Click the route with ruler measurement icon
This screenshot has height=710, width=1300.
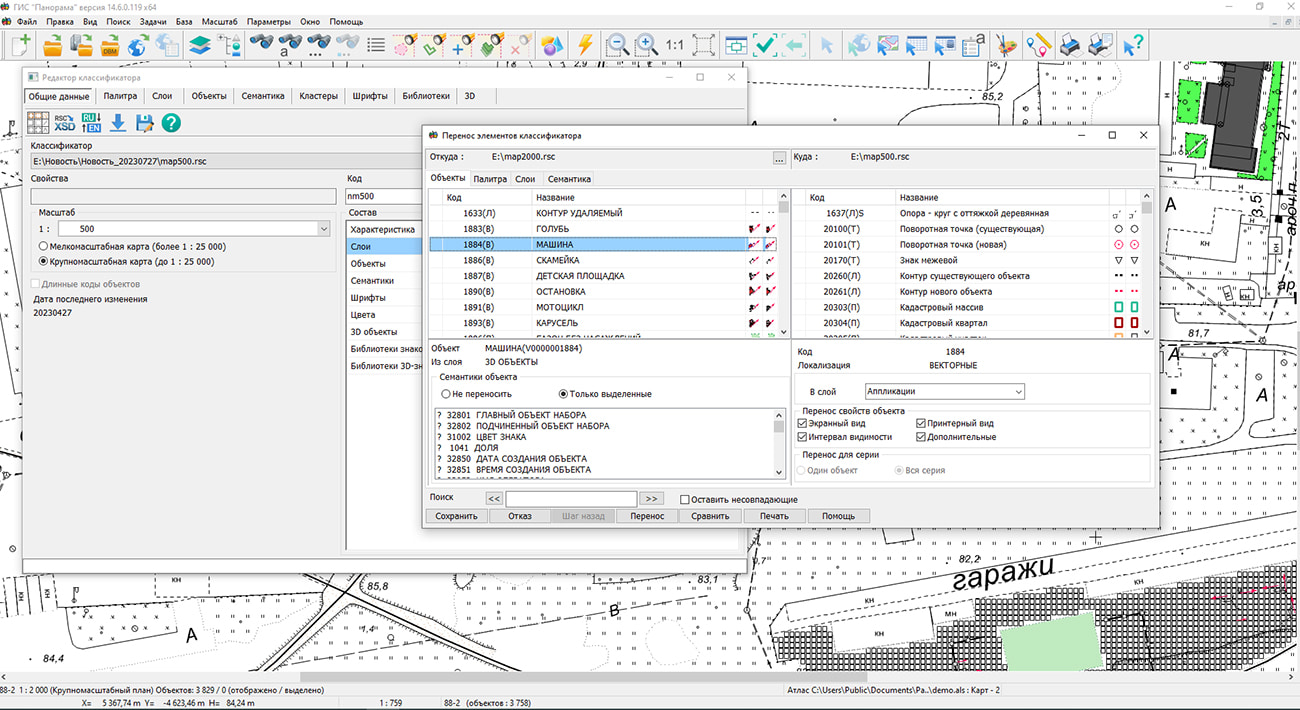[1038, 45]
